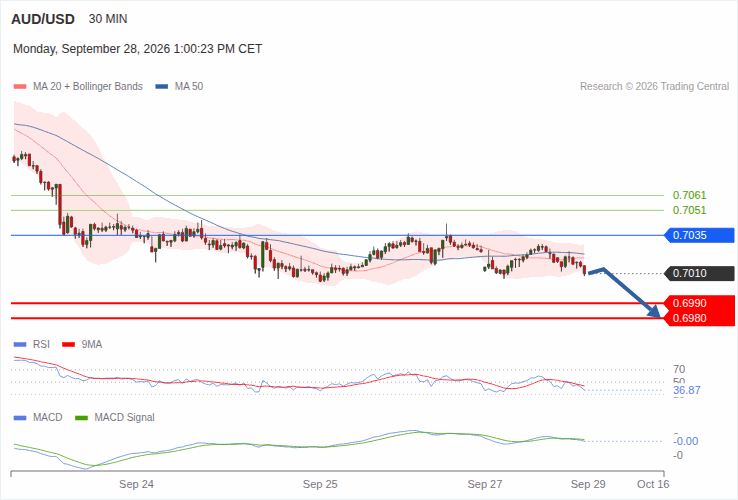Click the 0.6980 red target label
The width and height of the screenshot is (738, 500).
pos(699,318)
